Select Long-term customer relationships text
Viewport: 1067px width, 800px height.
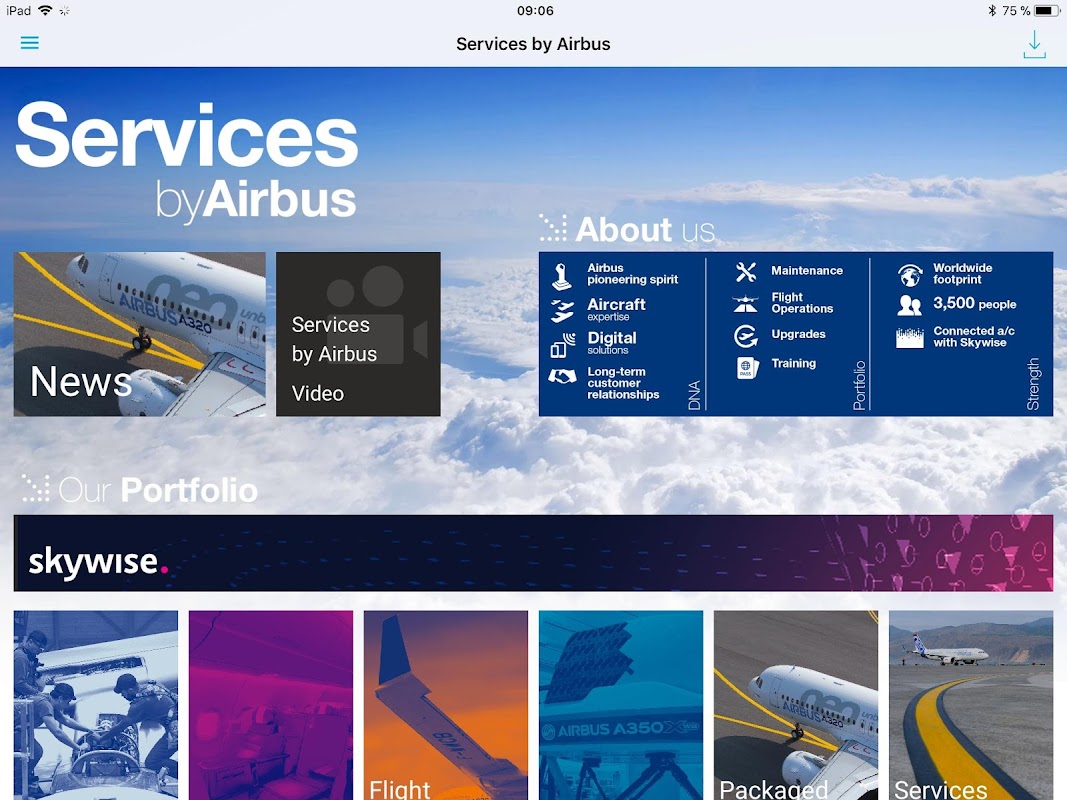623,383
